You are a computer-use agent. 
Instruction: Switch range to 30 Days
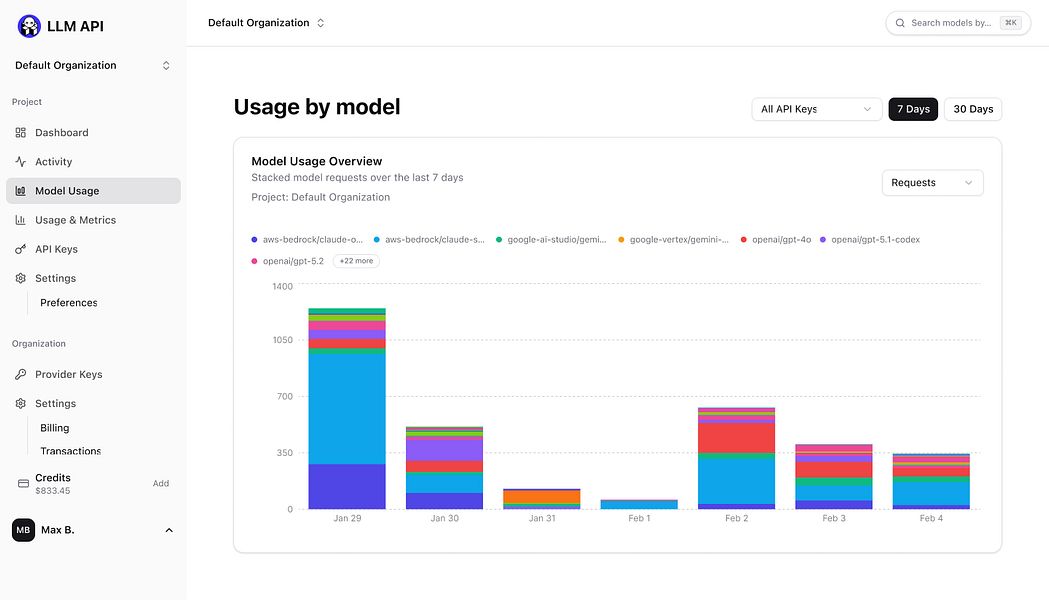point(973,109)
